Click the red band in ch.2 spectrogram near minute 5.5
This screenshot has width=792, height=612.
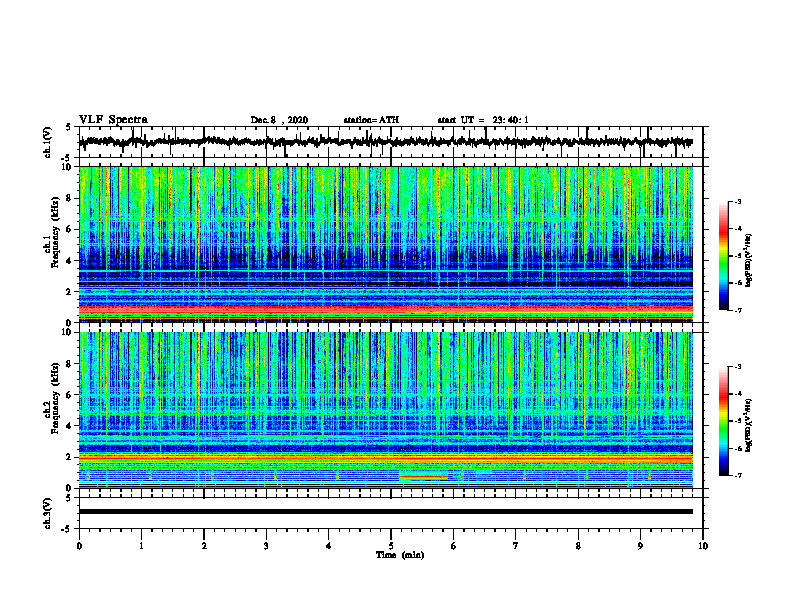coord(423,476)
